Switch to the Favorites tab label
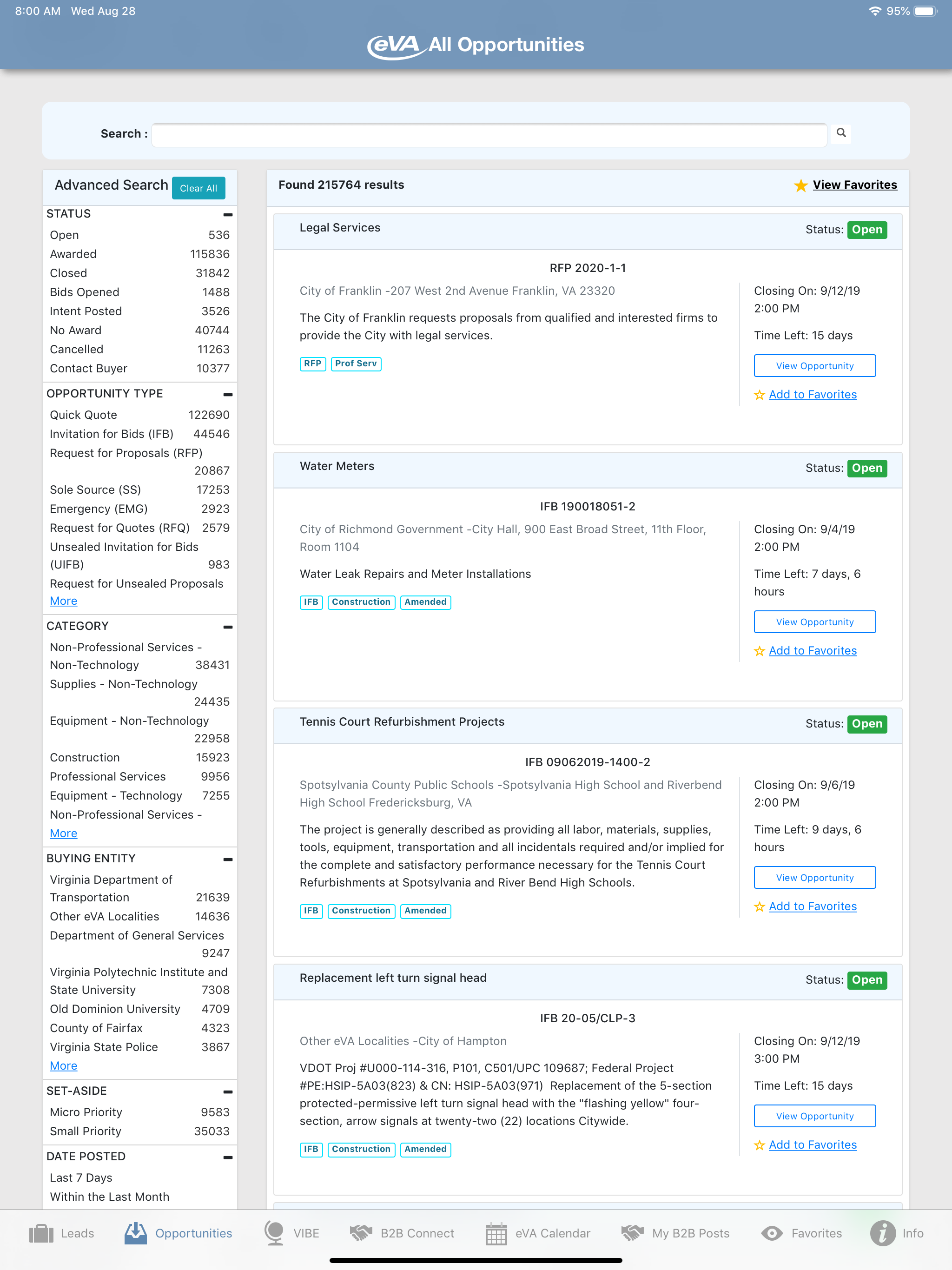The width and height of the screenshot is (952, 1270). pos(816,1233)
